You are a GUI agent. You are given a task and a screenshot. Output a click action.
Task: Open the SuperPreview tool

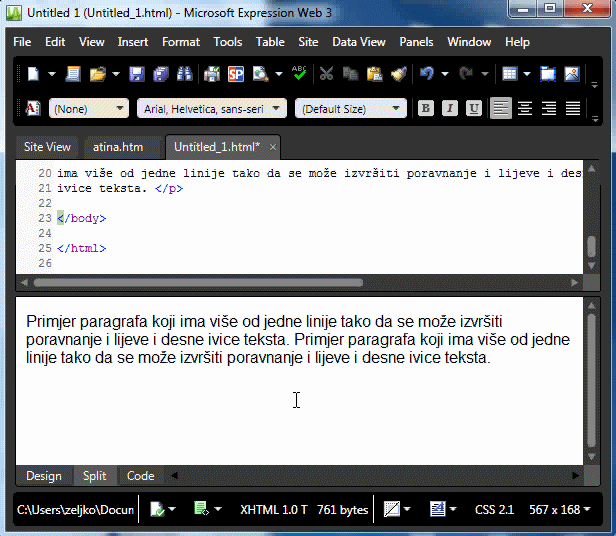[236, 74]
